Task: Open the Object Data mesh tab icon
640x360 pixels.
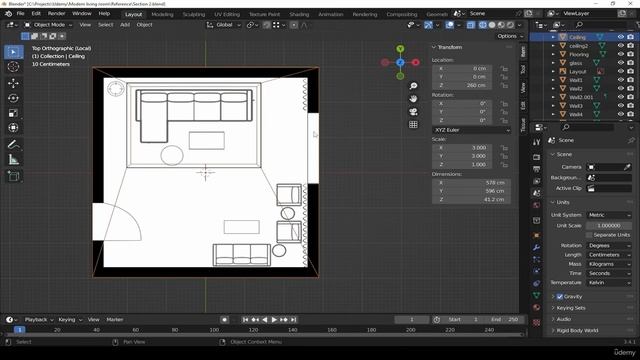Action: tap(536, 295)
